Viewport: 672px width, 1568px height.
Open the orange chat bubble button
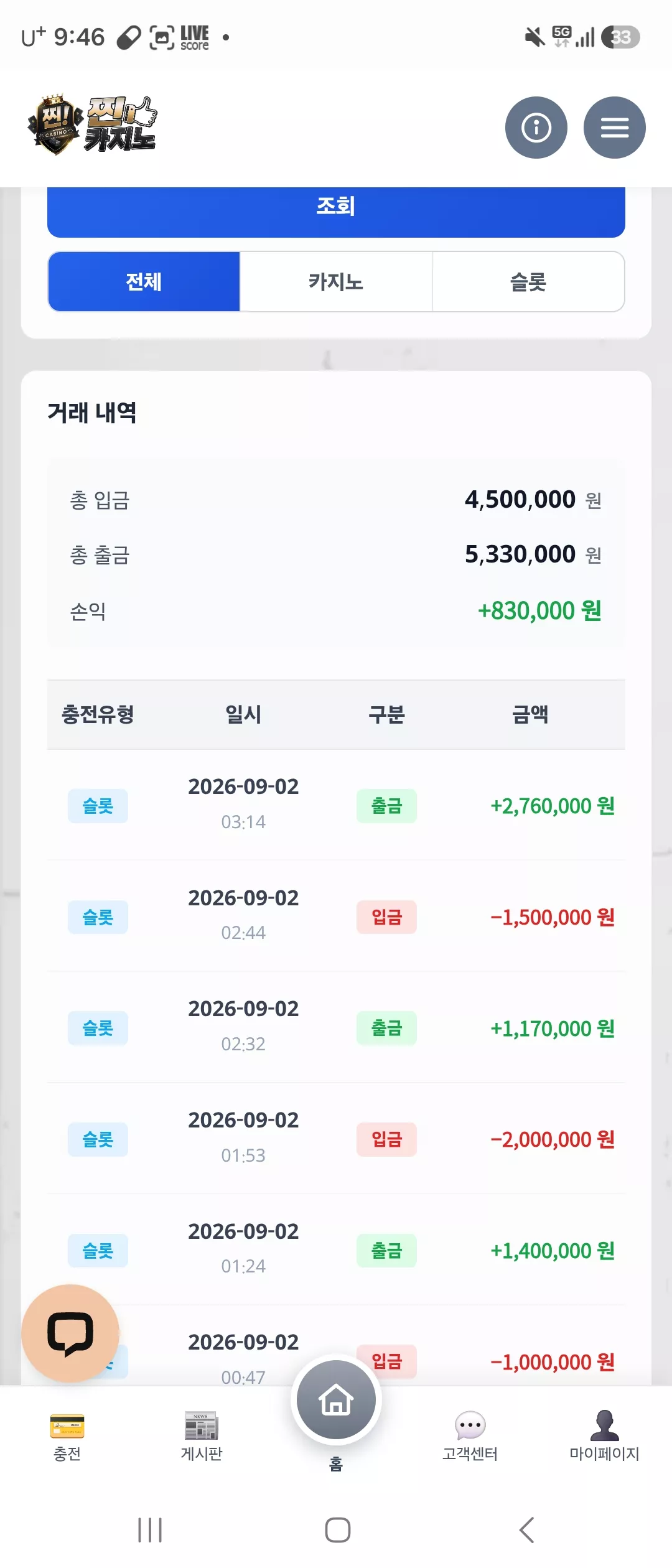(70, 1333)
